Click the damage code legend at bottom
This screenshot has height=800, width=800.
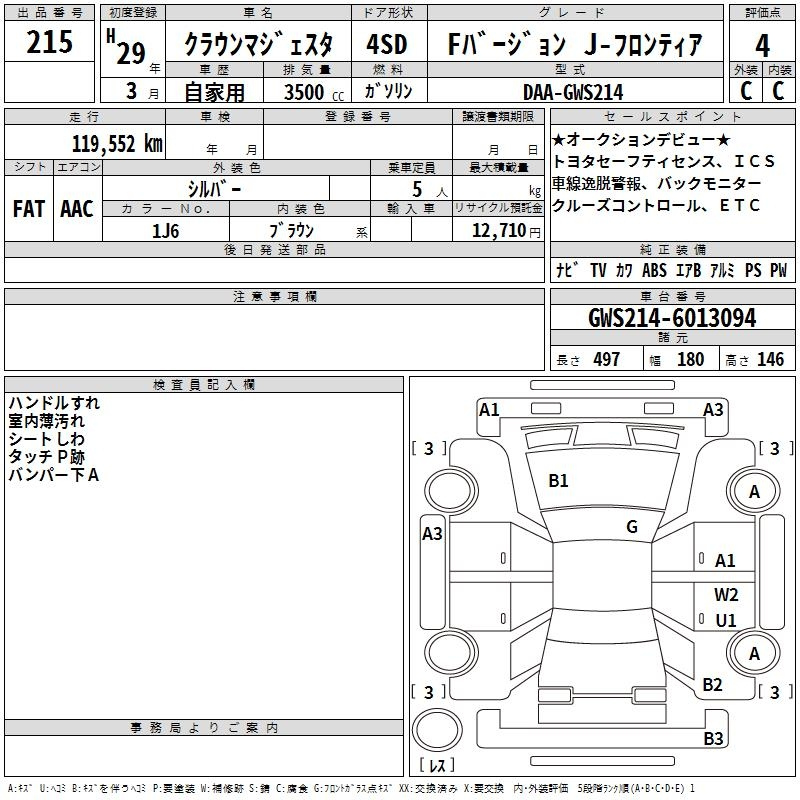(x=351, y=789)
